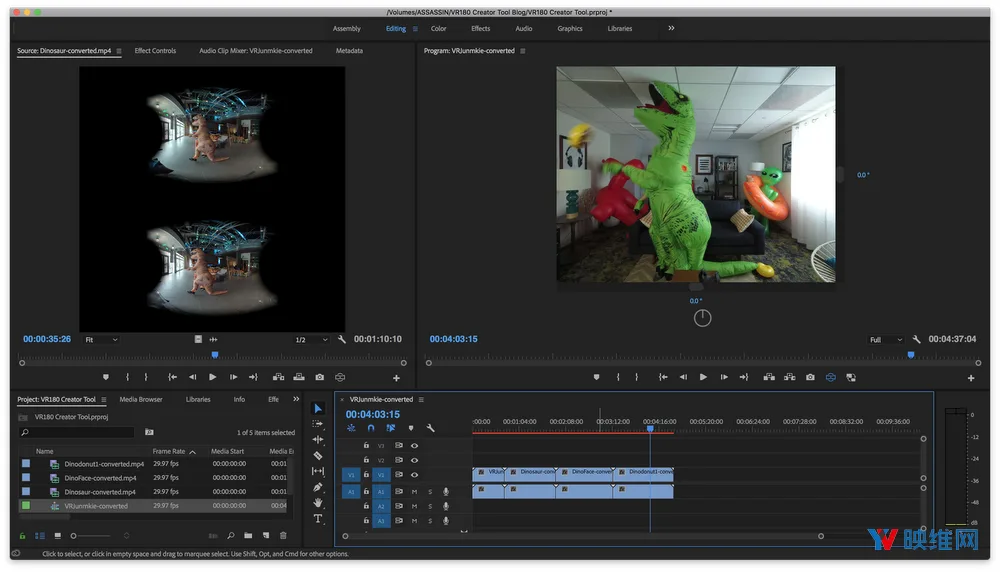
Task: Switch to the Audio workspace
Action: click(x=524, y=29)
